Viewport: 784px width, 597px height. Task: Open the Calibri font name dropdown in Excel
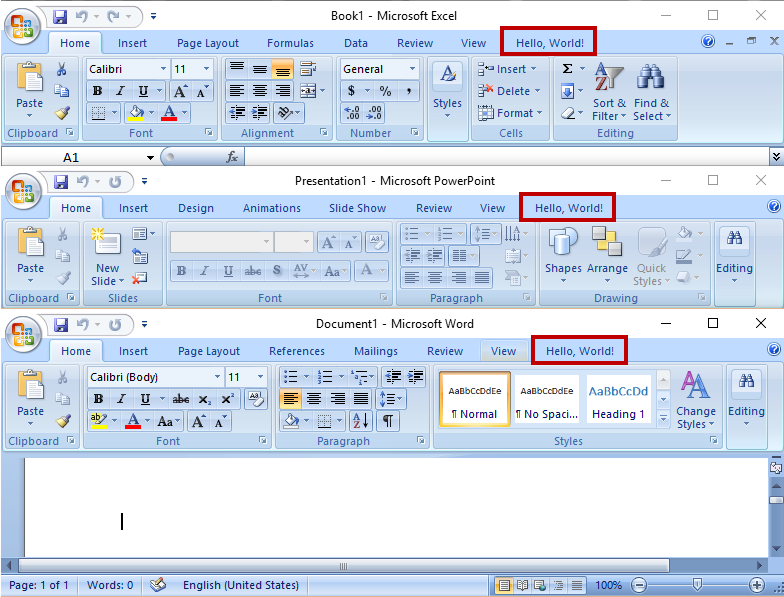[x=163, y=69]
